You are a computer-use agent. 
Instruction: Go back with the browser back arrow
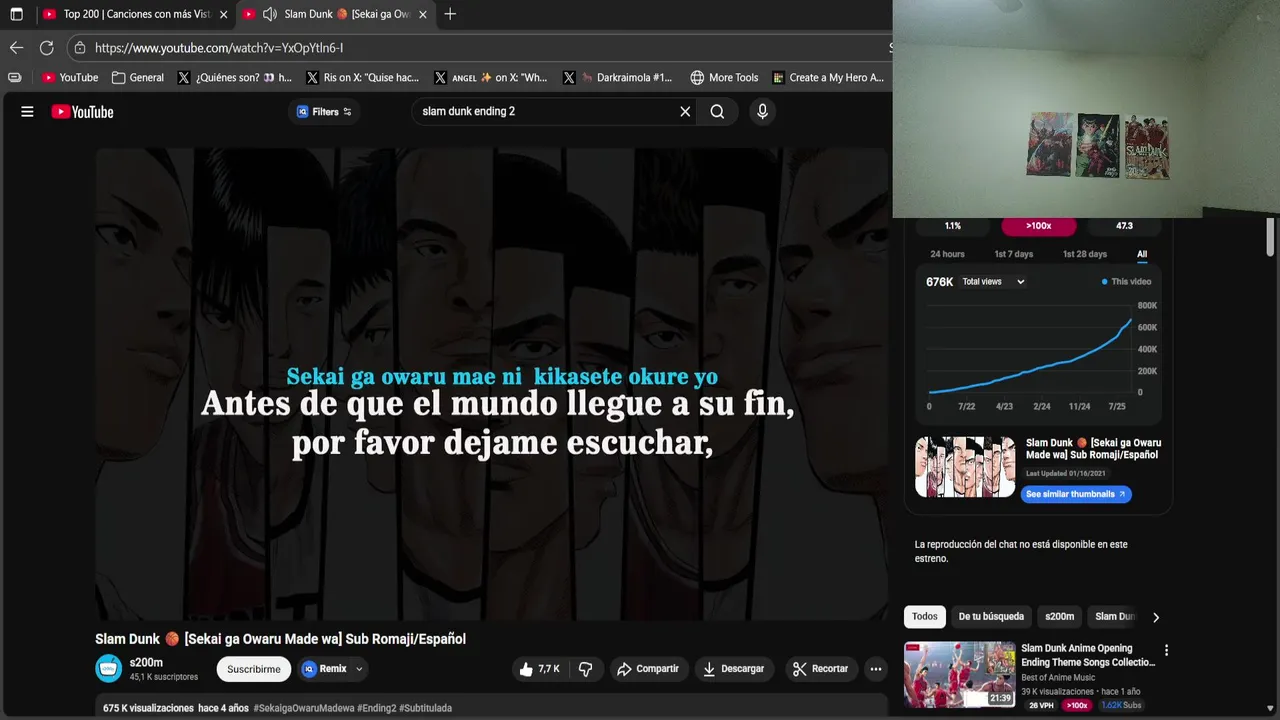[x=16, y=47]
